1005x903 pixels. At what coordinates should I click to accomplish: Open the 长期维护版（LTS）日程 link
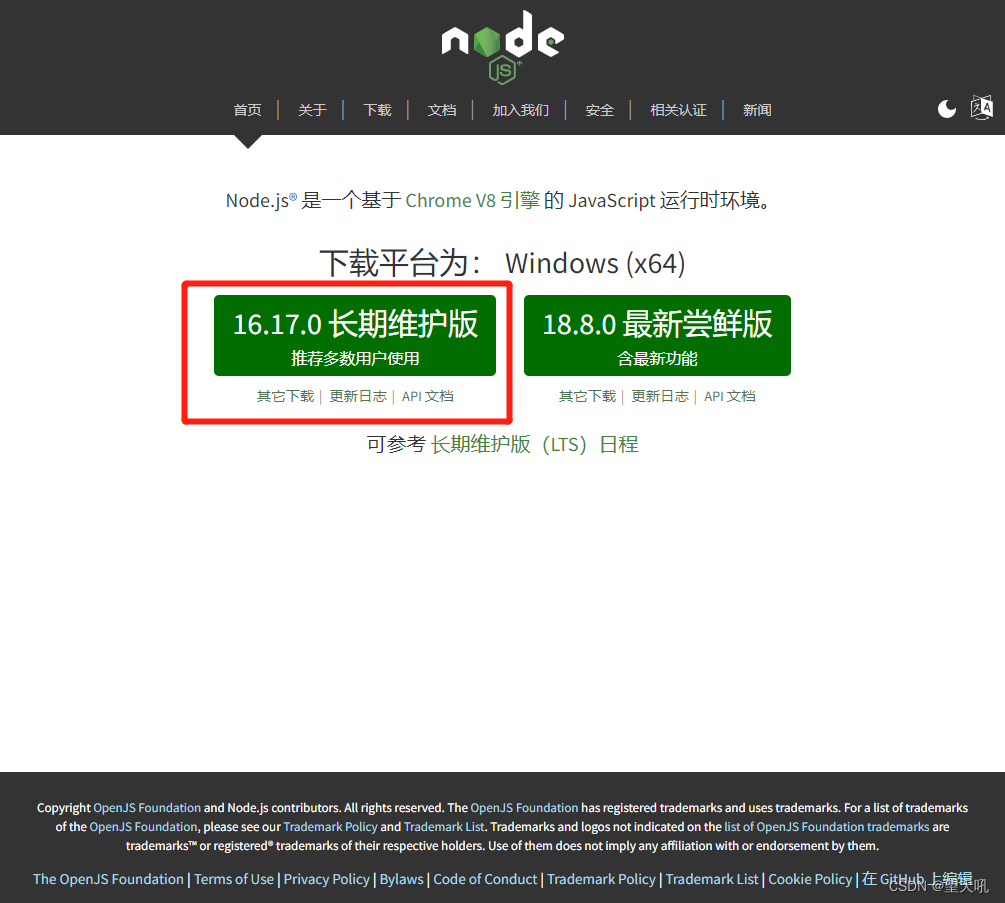(535, 444)
